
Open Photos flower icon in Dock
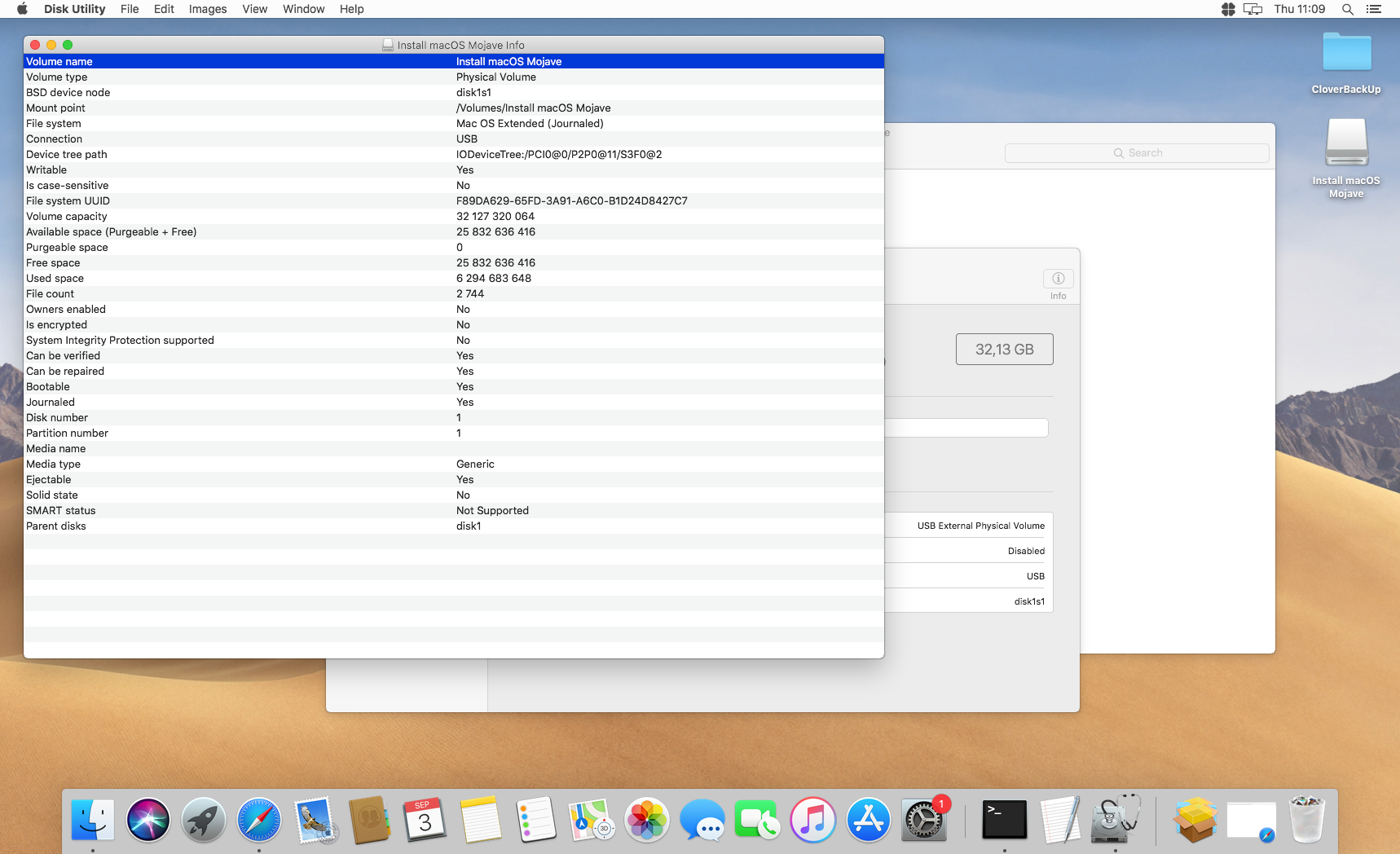(647, 820)
